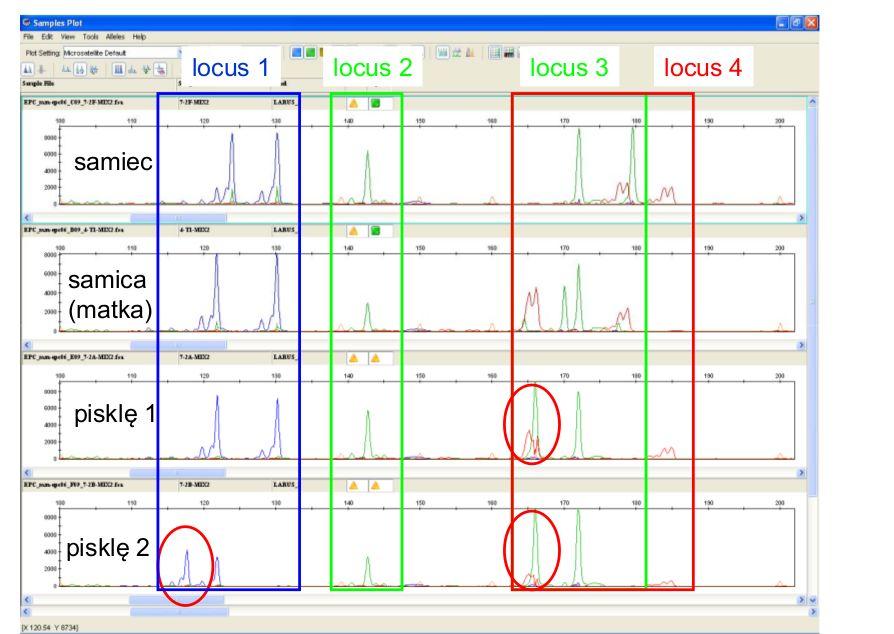Click the 4-TI-MIX2 sample name cell
Image resolution: width=894 pixels, height=634 pixels.
pyautogui.click(x=194, y=230)
